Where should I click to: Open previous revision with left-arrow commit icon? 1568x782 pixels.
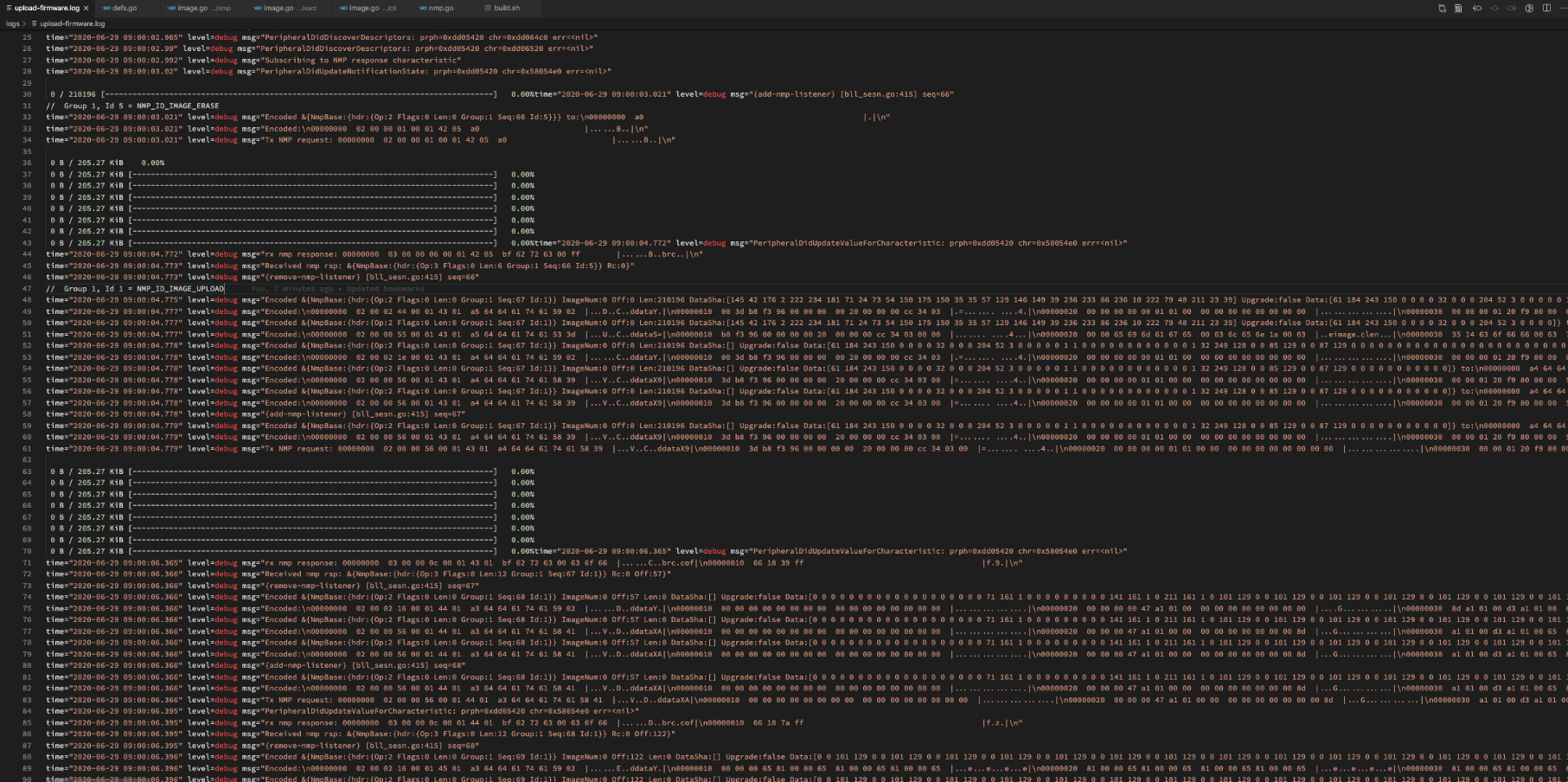click(1476, 8)
